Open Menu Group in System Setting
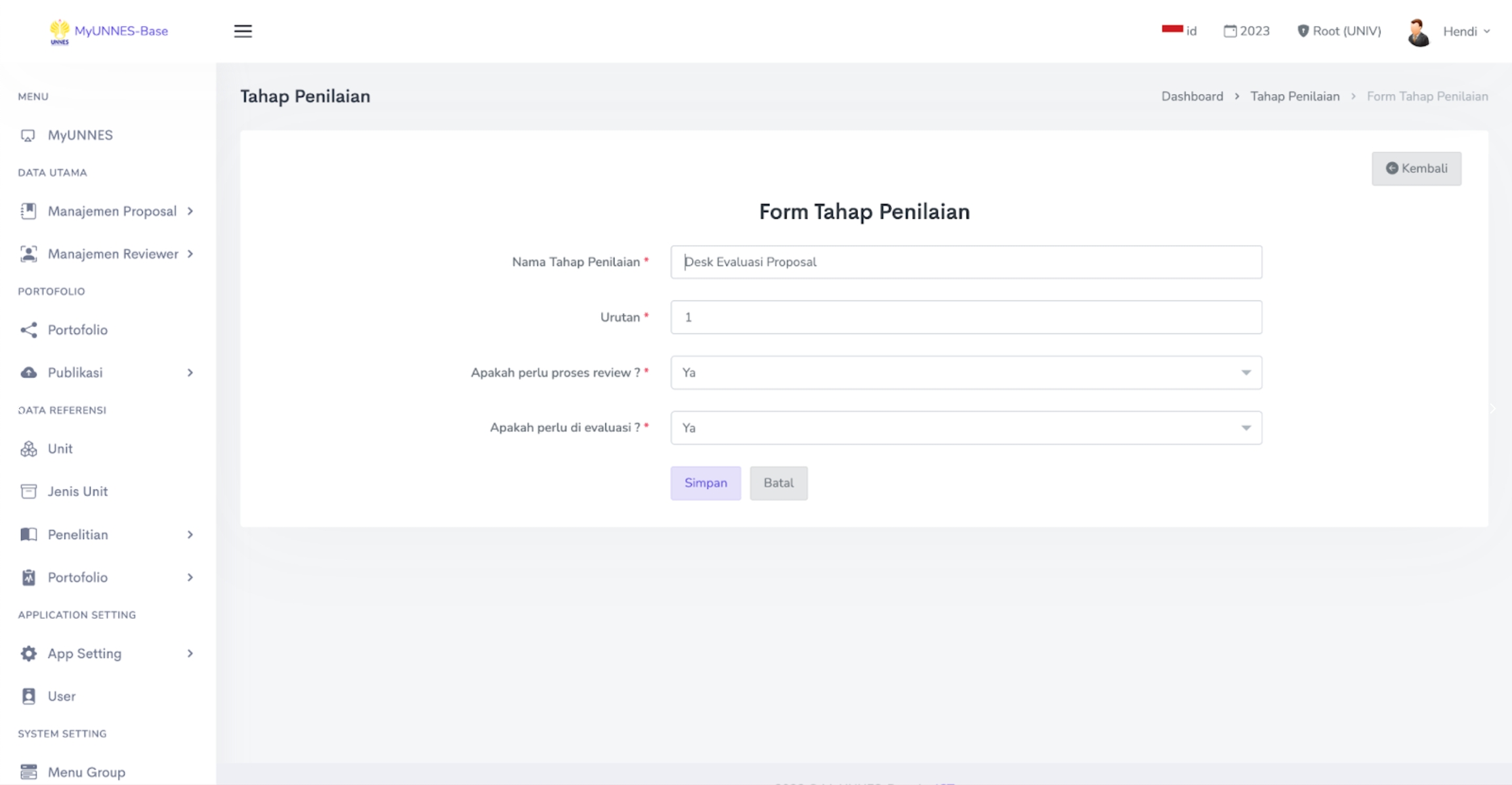Screen dimensions: 1512x785 pos(86,773)
